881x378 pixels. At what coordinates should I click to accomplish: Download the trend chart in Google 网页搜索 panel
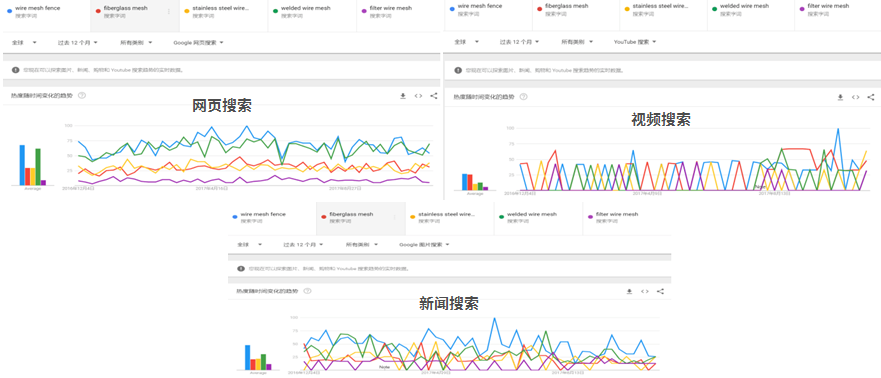click(x=403, y=96)
